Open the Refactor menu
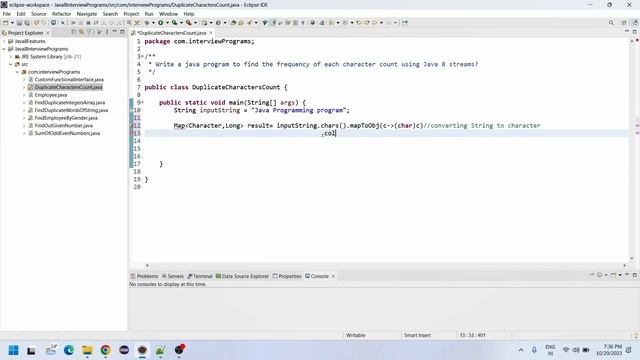 [x=62, y=14]
